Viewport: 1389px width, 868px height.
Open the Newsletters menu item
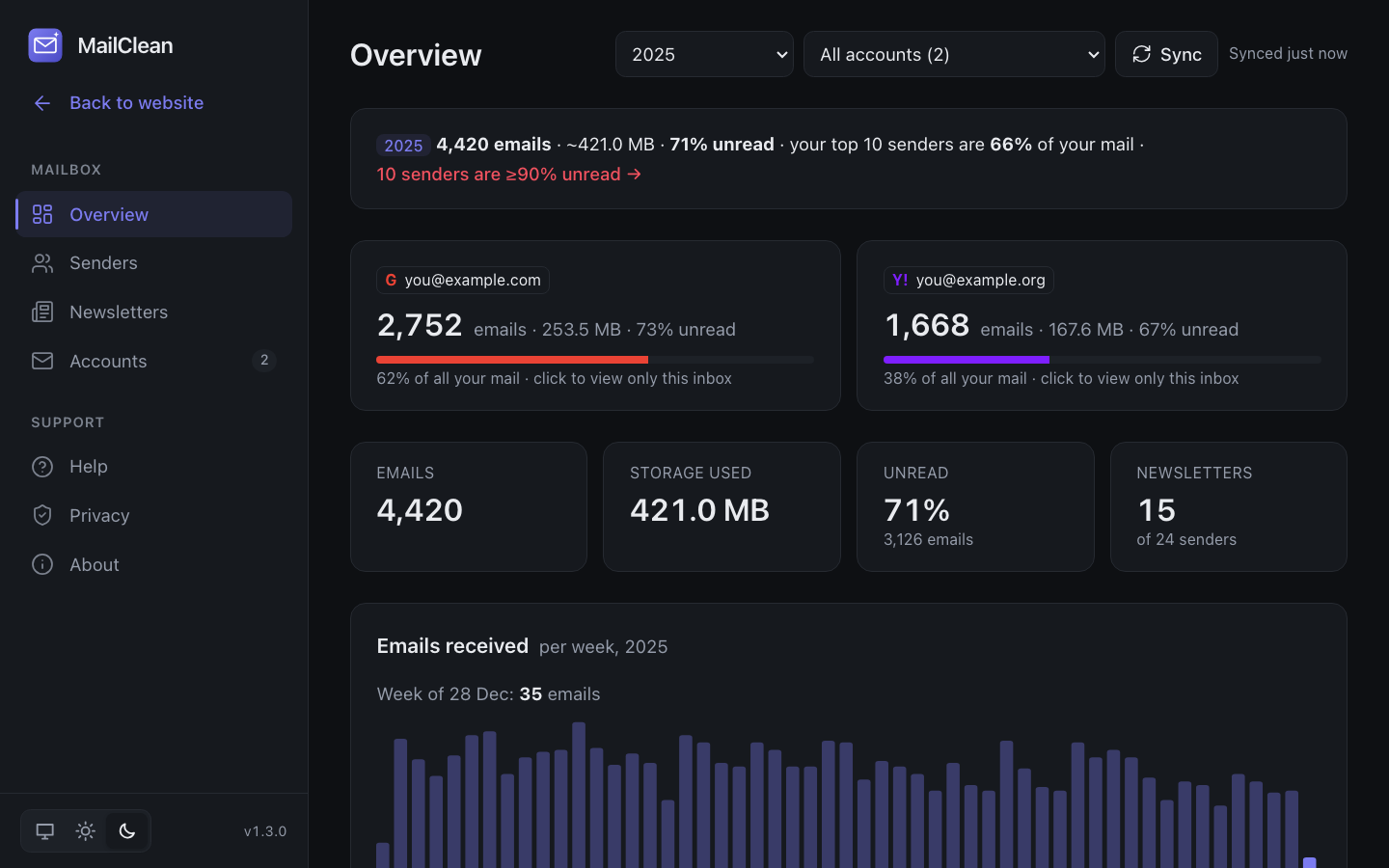154,312
